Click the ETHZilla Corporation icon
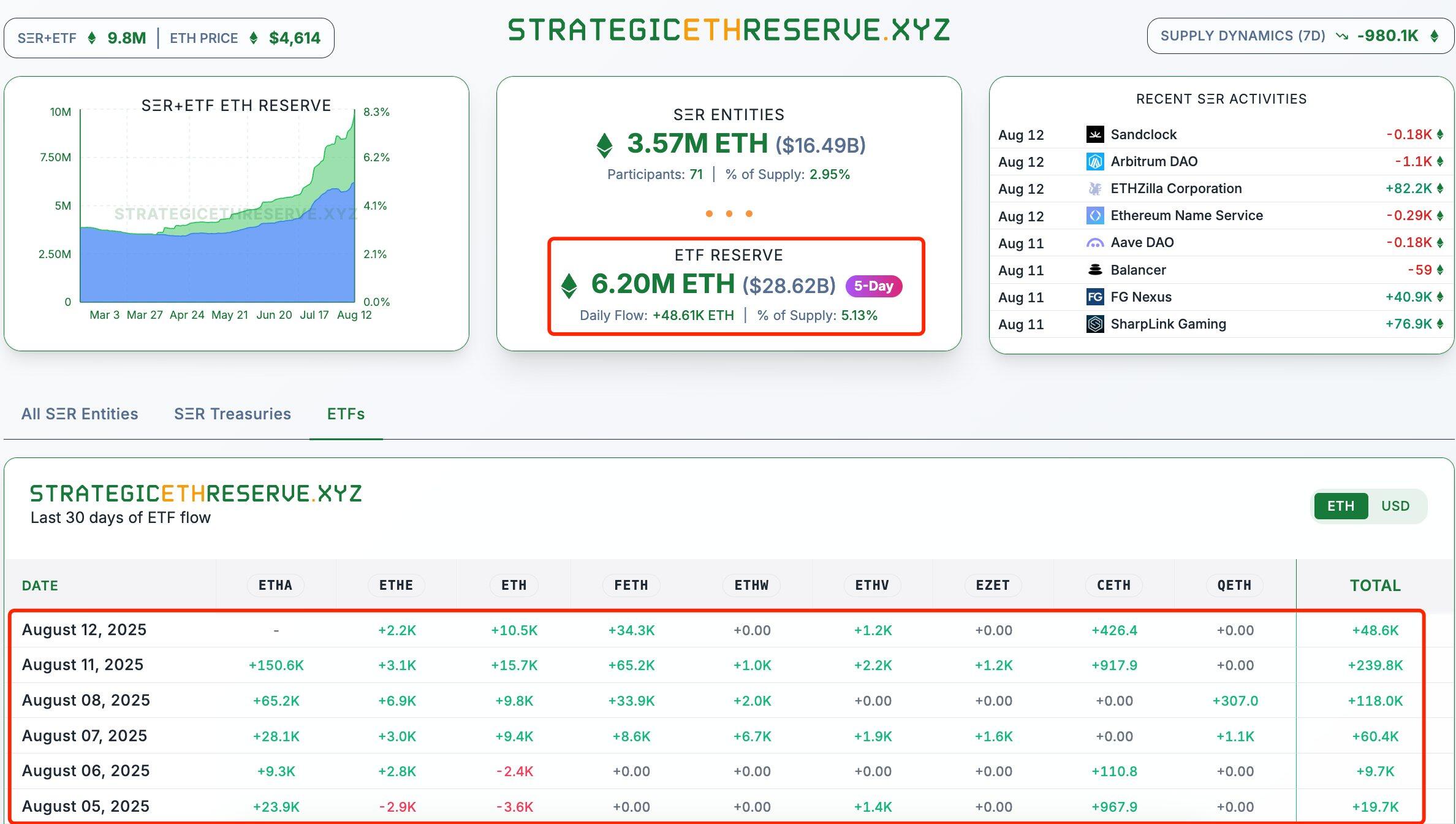1456x824 pixels. click(x=1094, y=189)
